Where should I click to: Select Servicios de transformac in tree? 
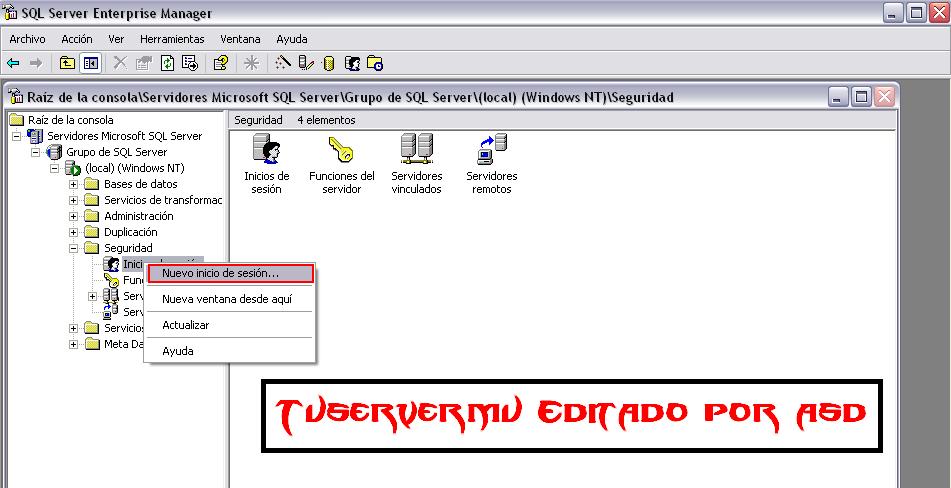click(163, 200)
